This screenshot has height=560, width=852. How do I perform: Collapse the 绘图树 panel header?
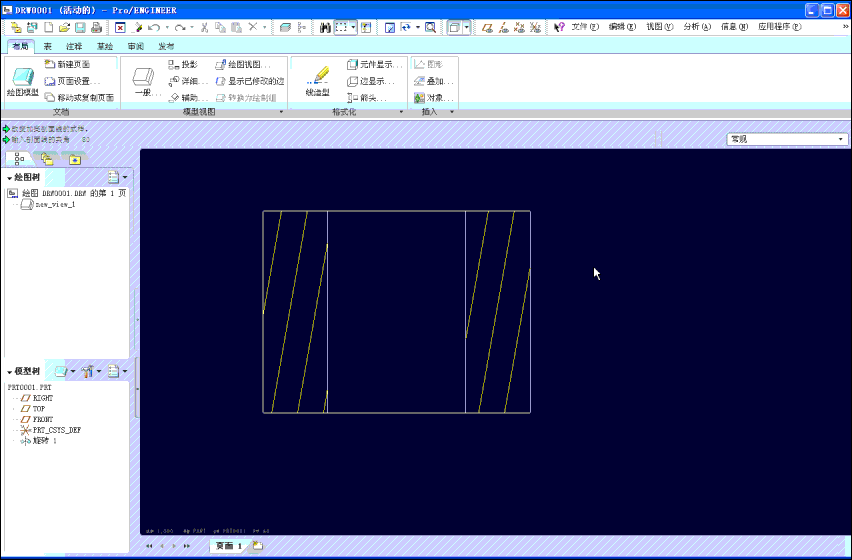[x=23, y=178]
